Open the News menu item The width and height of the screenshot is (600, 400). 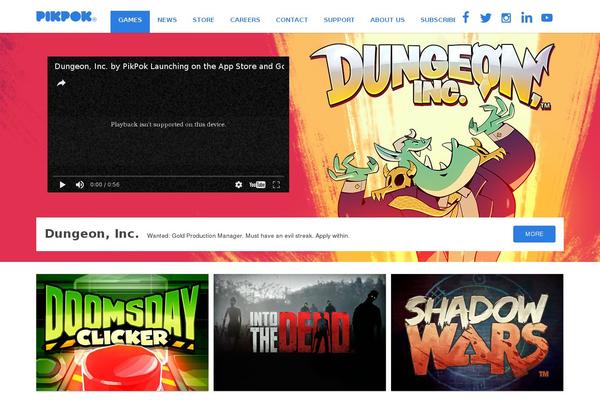[167, 20]
